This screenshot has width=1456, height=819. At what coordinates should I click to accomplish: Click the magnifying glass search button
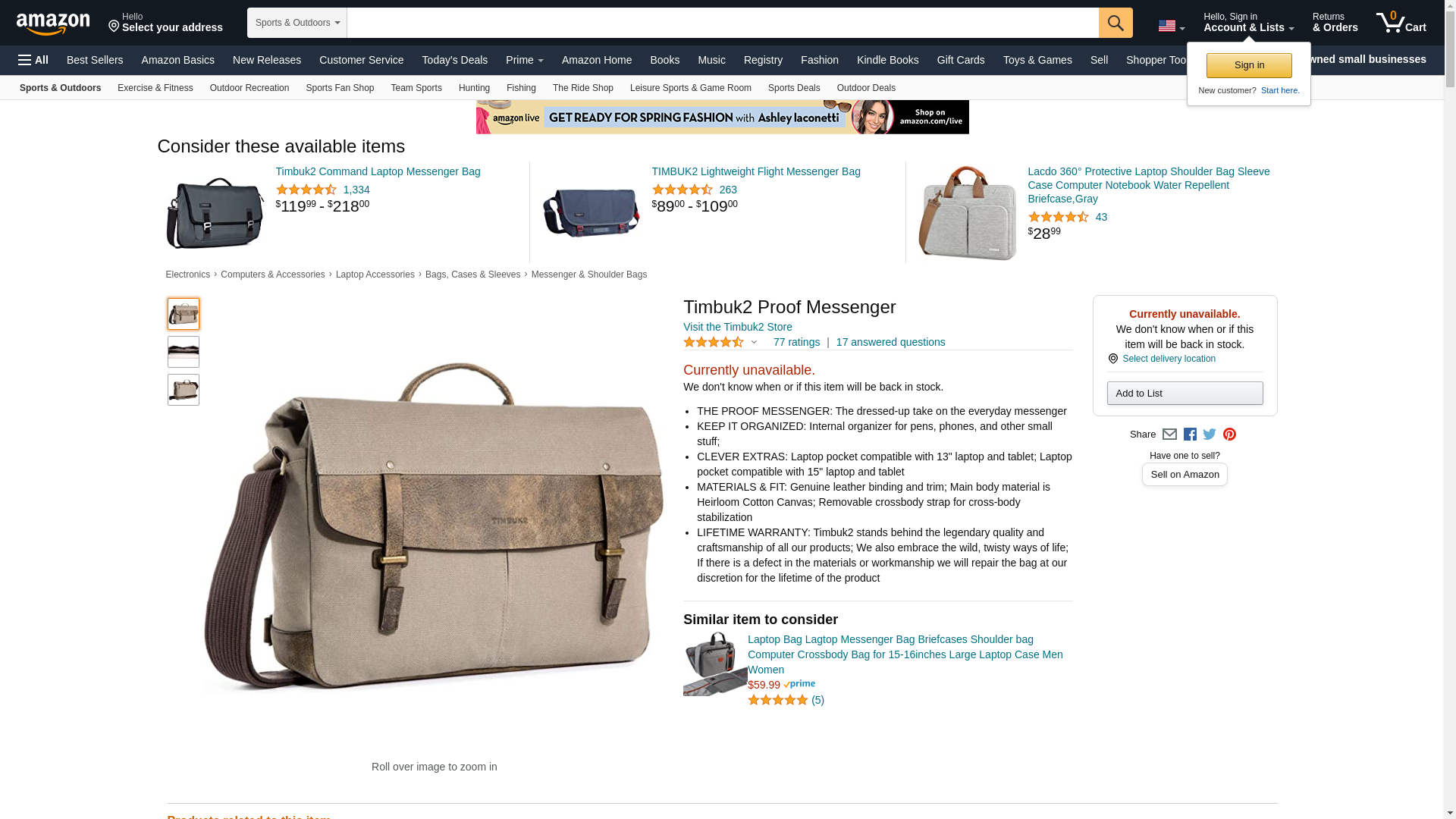point(1116,23)
